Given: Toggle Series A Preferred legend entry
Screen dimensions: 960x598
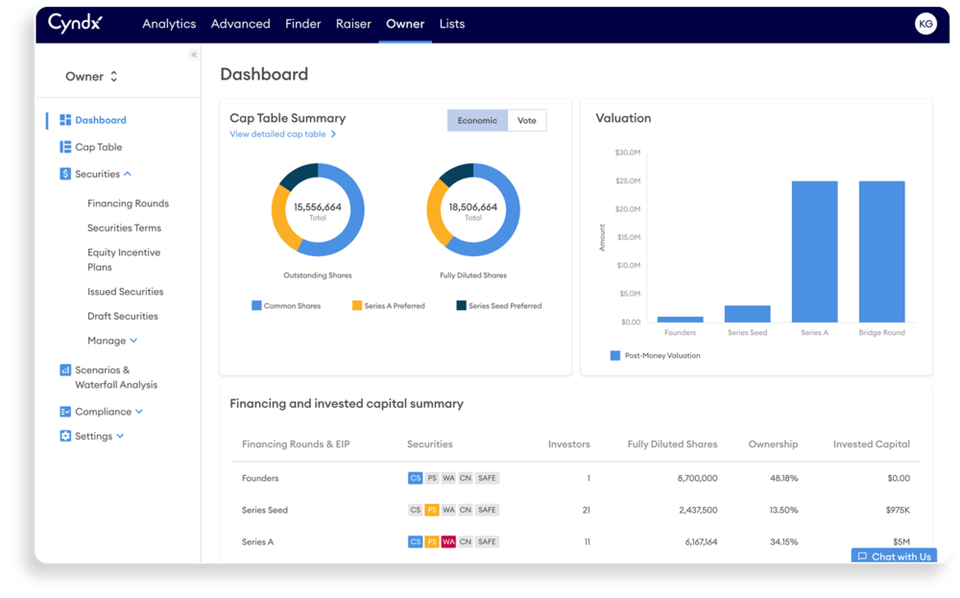Looking at the screenshot, I should coord(388,305).
